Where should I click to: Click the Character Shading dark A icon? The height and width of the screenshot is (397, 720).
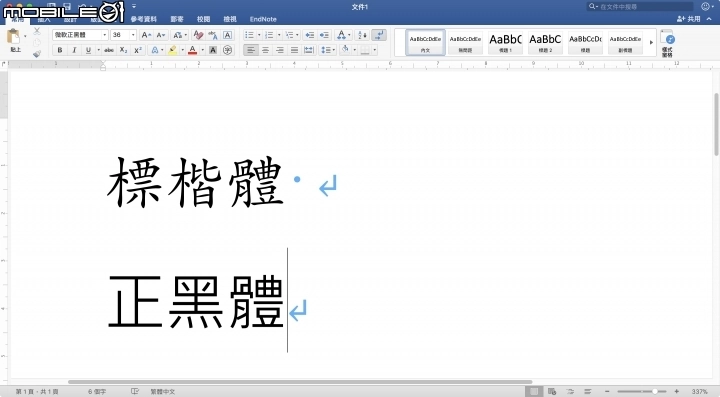[x=213, y=50]
